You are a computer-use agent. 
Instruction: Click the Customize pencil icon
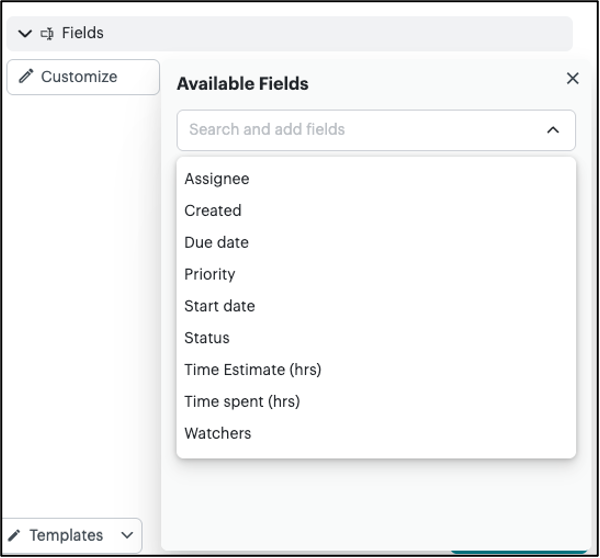click(26, 77)
